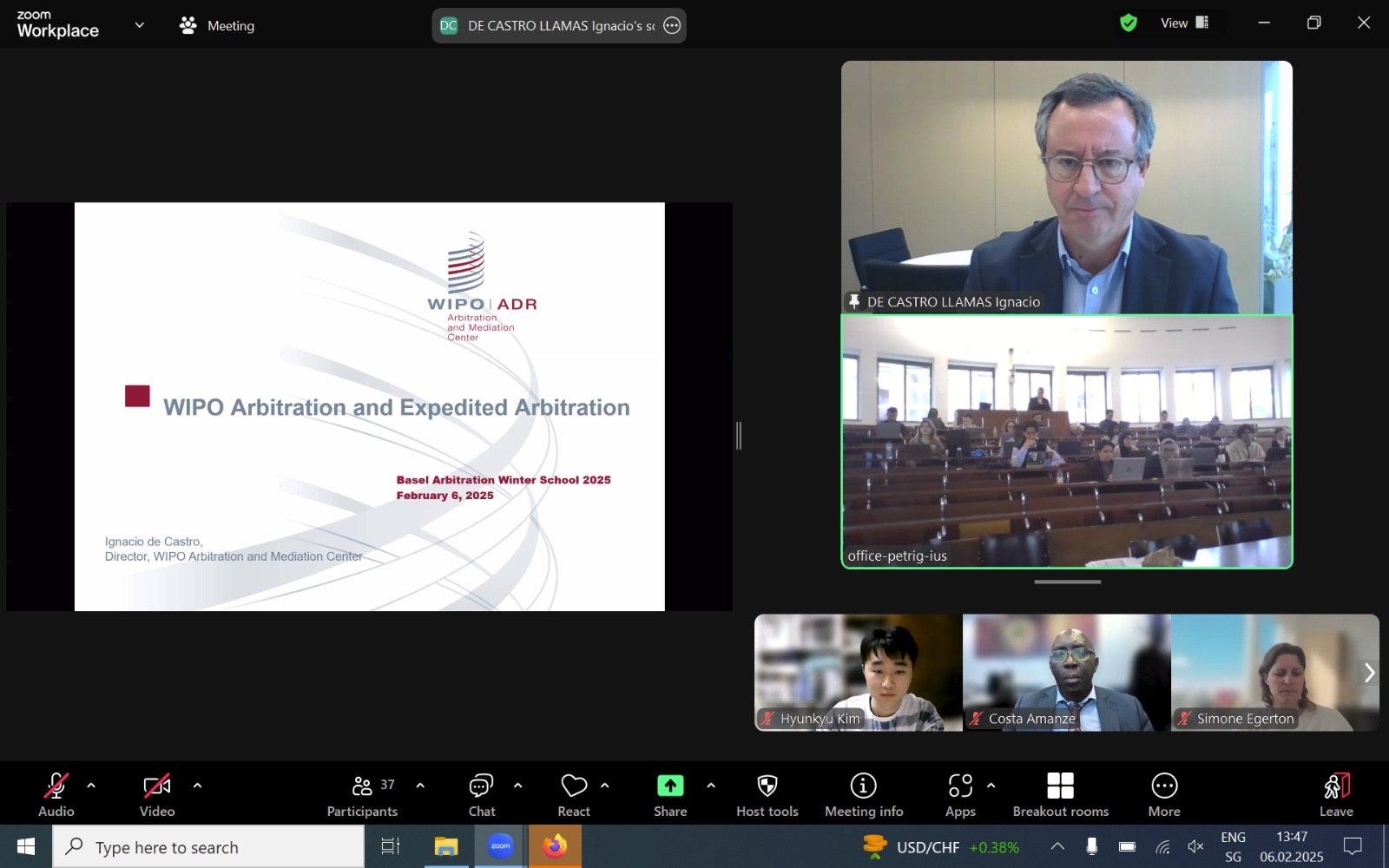1389x868 pixels.
Task: Open File Explorer from the taskbar
Action: pos(445,846)
